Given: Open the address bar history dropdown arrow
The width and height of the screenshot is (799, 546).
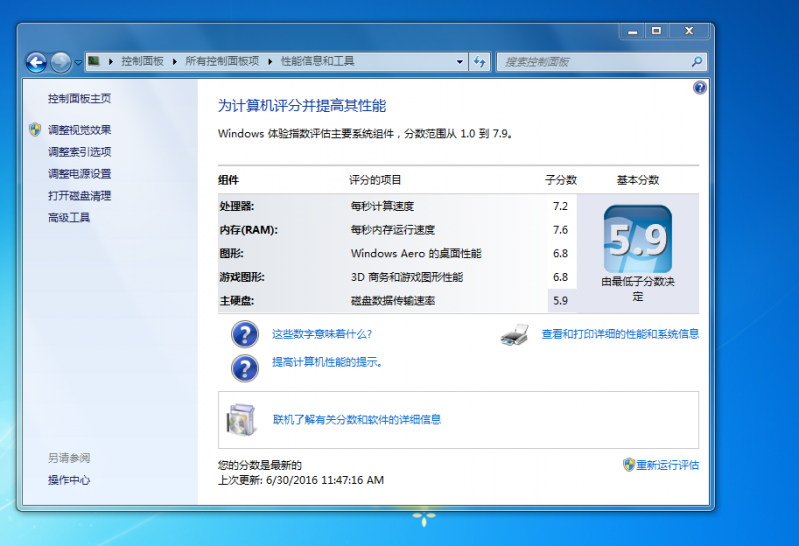Looking at the screenshot, I should pos(460,62).
